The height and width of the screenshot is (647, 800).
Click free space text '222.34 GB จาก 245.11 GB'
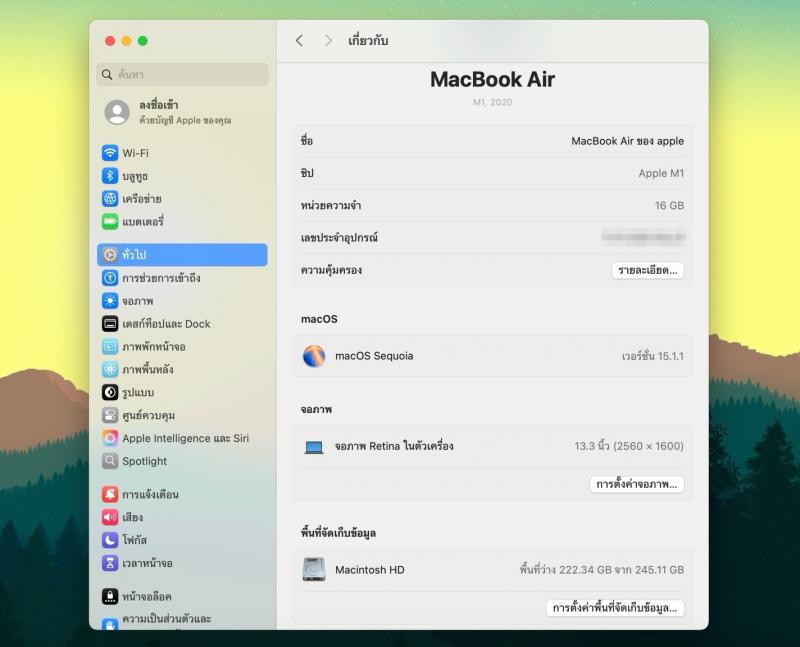point(621,569)
